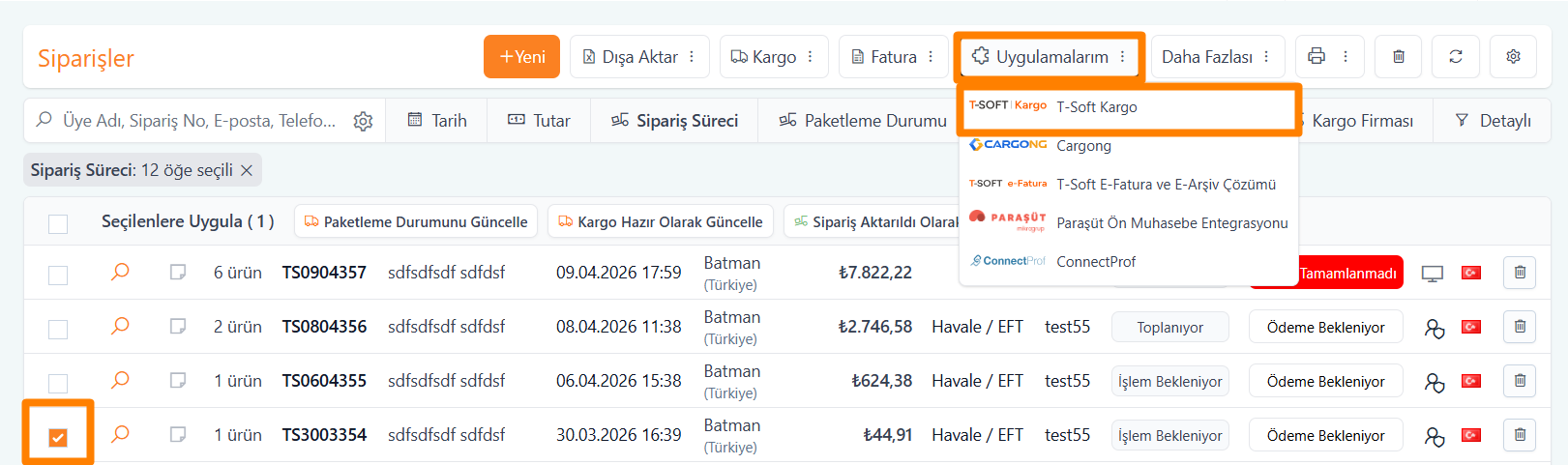Click monitor icon for order TS0904357

pyautogui.click(x=1433, y=274)
